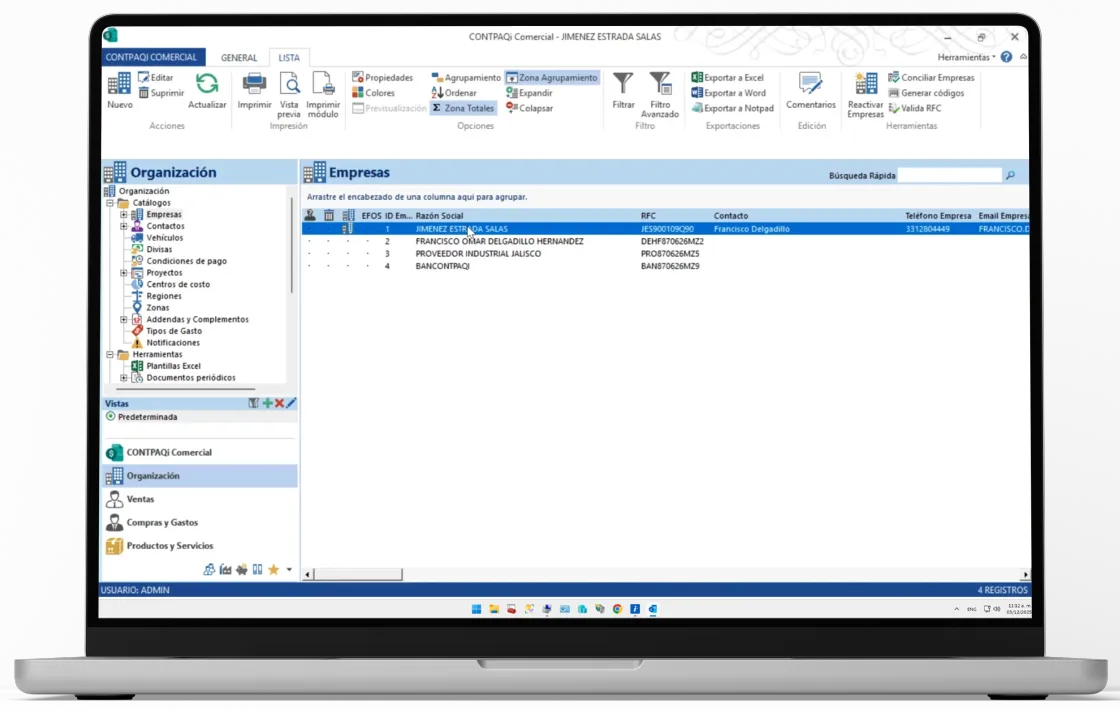
Task: Click the quick search magnifier icon
Action: click(1010, 175)
